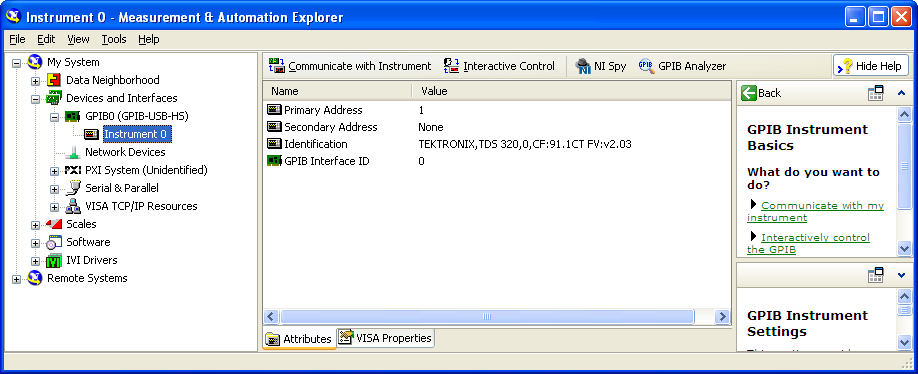Click the Secondary Address value 'None'
918x374 pixels.
[430, 127]
